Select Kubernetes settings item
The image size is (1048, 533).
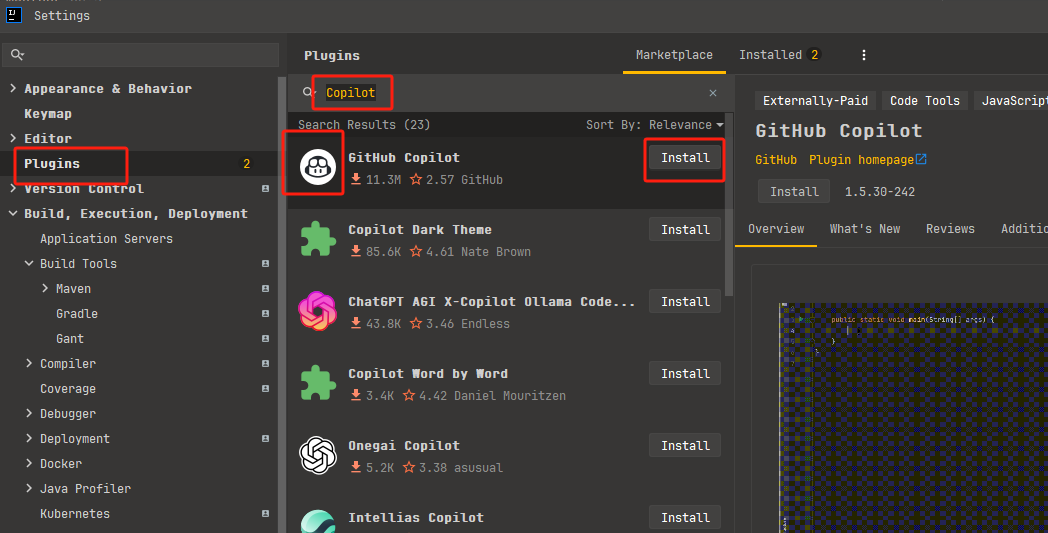point(75,514)
